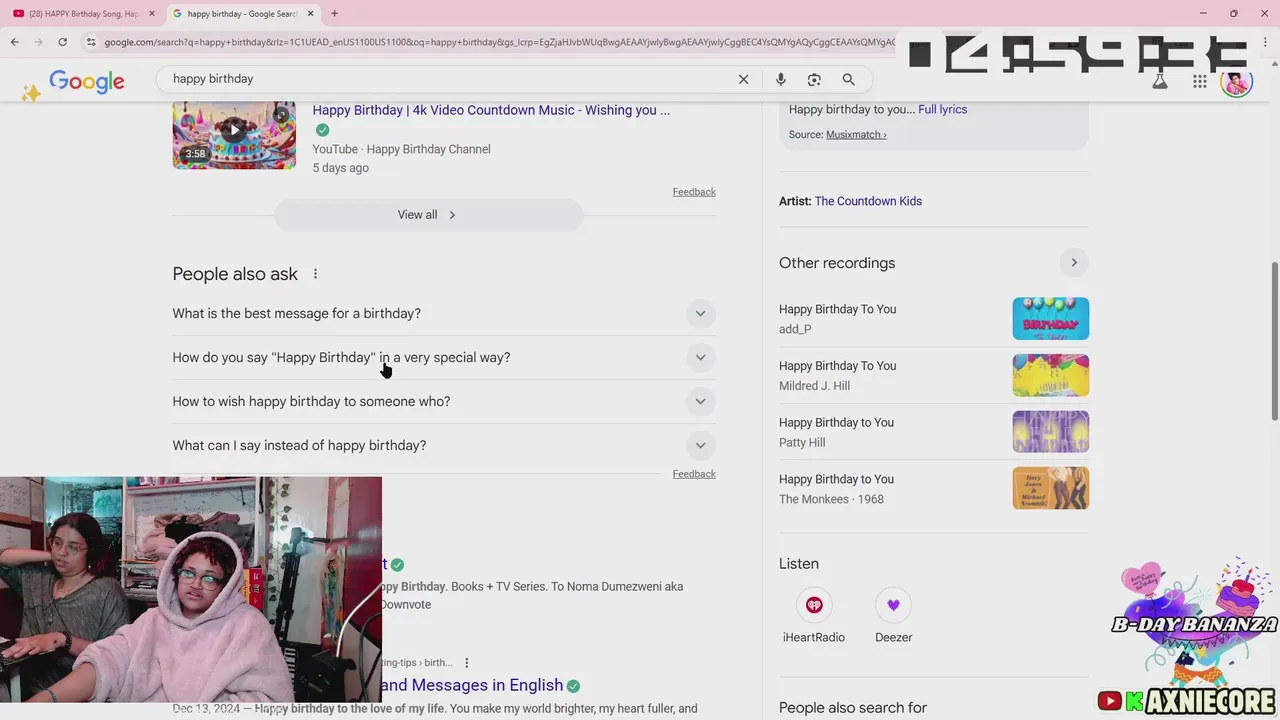
Task: Minimize the browser window
Action: (x=1203, y=13)
